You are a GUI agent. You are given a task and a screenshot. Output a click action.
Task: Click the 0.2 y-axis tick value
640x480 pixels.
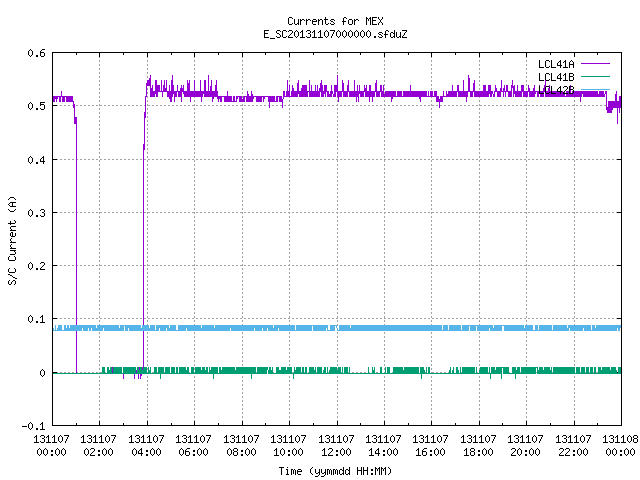[x=36, y=266]
